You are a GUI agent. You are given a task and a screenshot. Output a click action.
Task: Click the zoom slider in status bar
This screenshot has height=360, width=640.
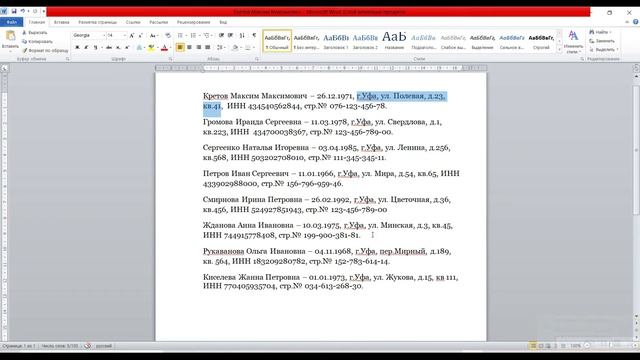click(x=610, y=346)
